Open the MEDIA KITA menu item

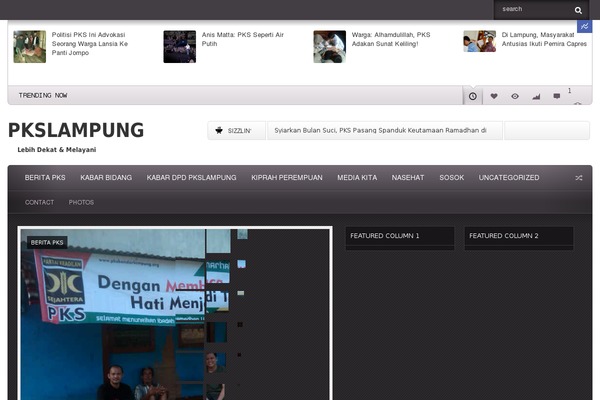click(x=357, y=178)
